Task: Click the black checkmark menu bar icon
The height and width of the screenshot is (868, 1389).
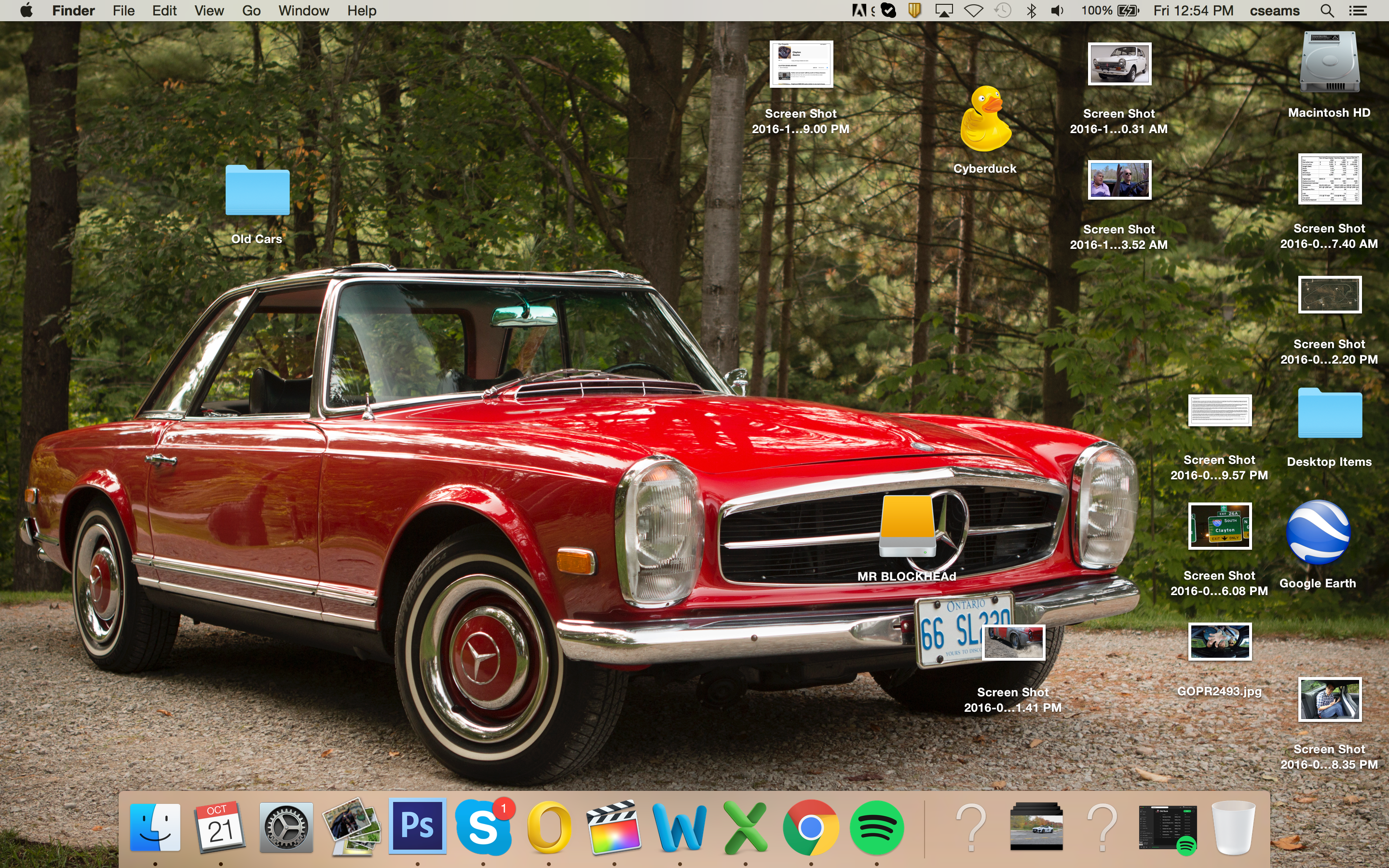Action: coord(888,10)
